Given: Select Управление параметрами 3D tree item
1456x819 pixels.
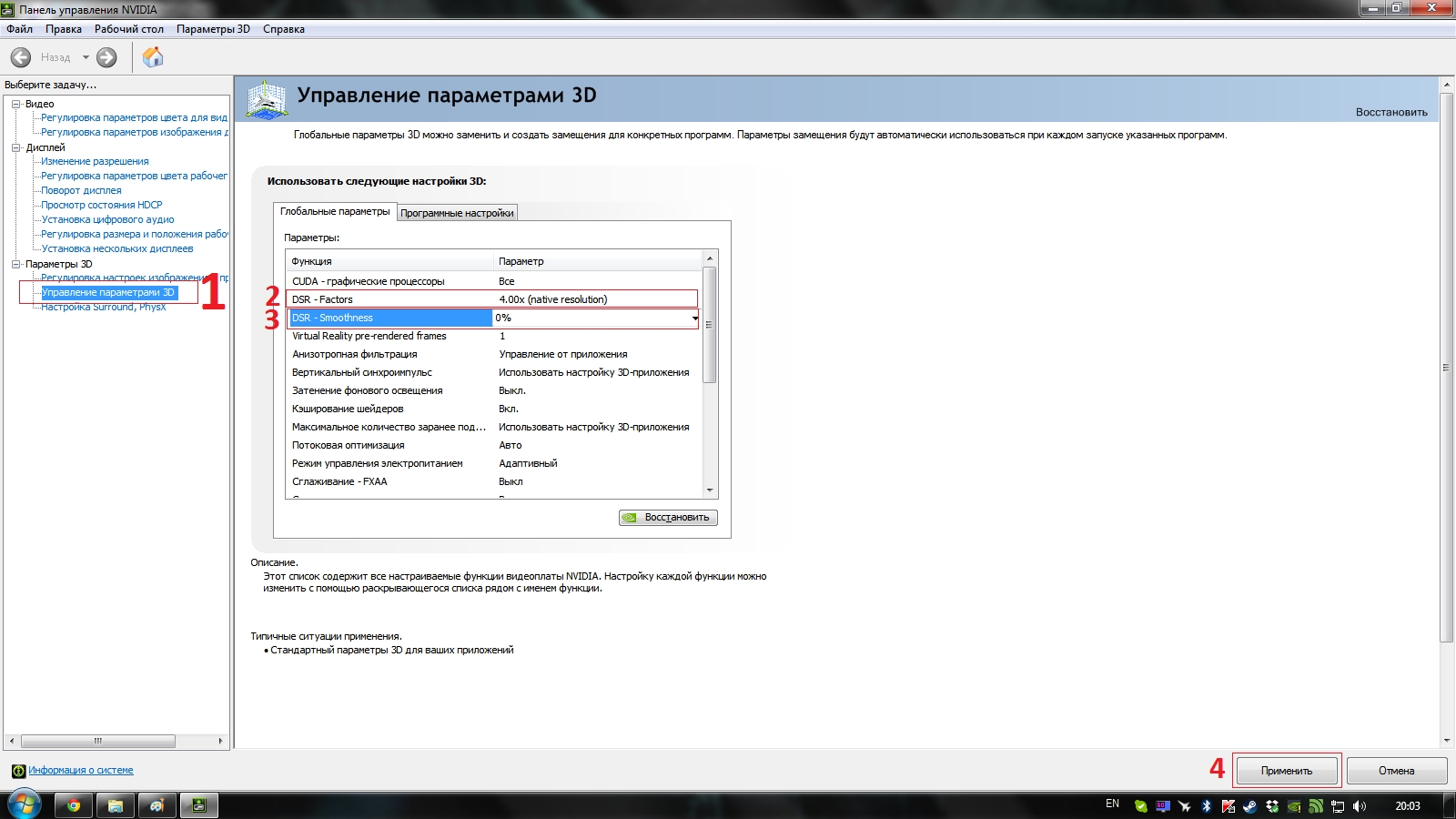Looking at the screenshot, I should coord(108,292).
